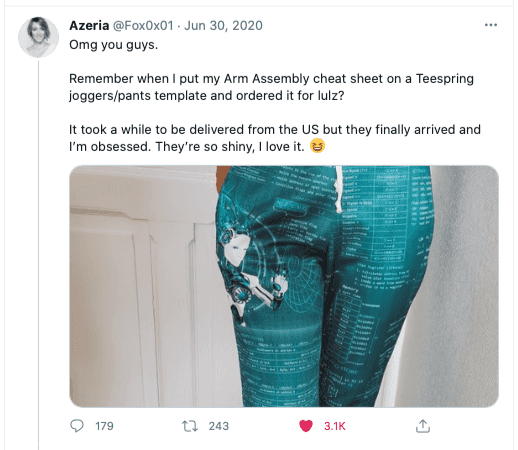This screenshot has width=518, height=450.
Task: Open the three-dot more options menu
Action: [x=491, y=25]
